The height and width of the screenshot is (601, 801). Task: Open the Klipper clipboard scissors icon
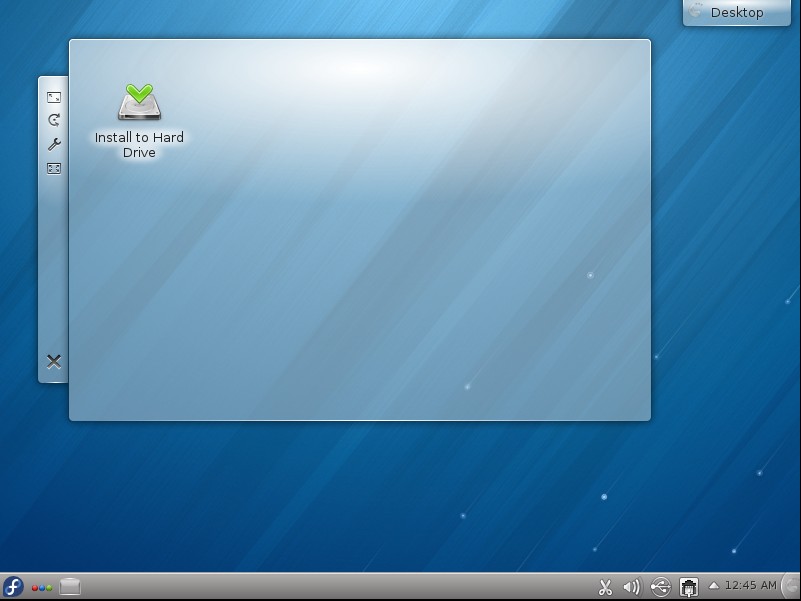pos(605,587)
